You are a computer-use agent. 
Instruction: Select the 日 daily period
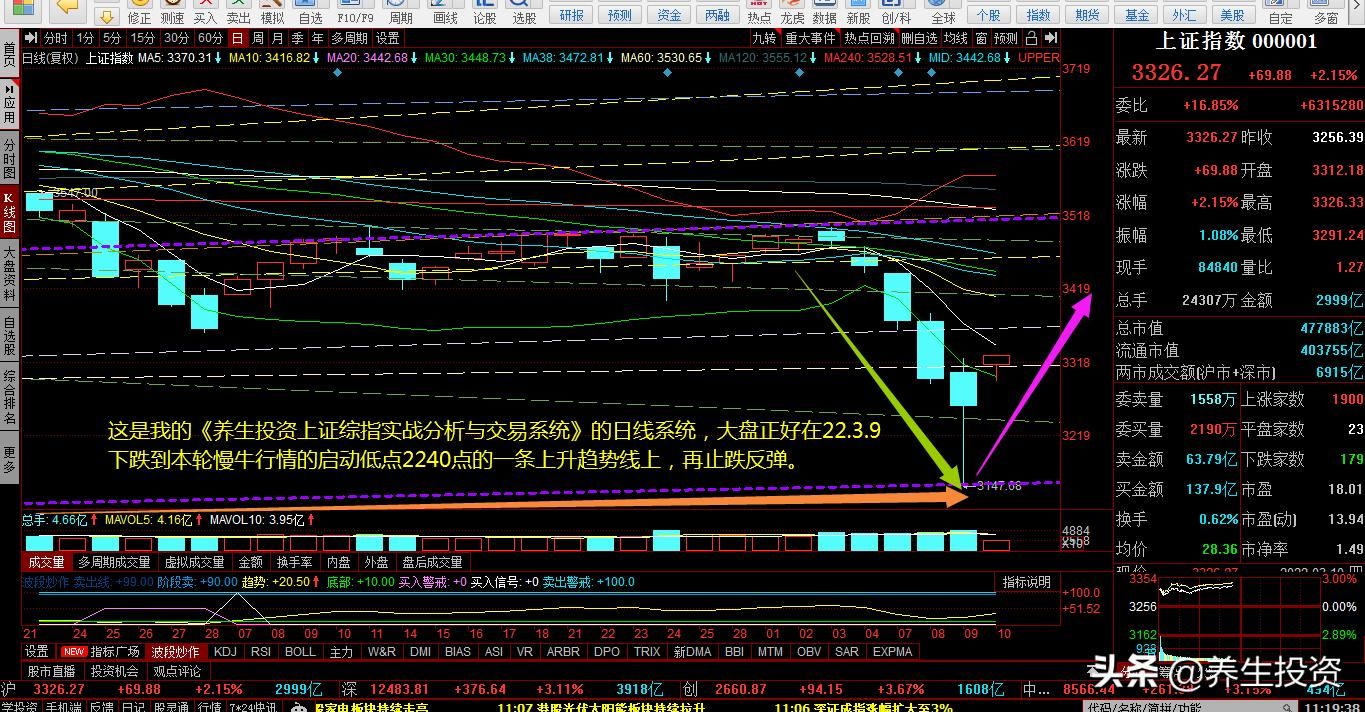coord(237,38)
